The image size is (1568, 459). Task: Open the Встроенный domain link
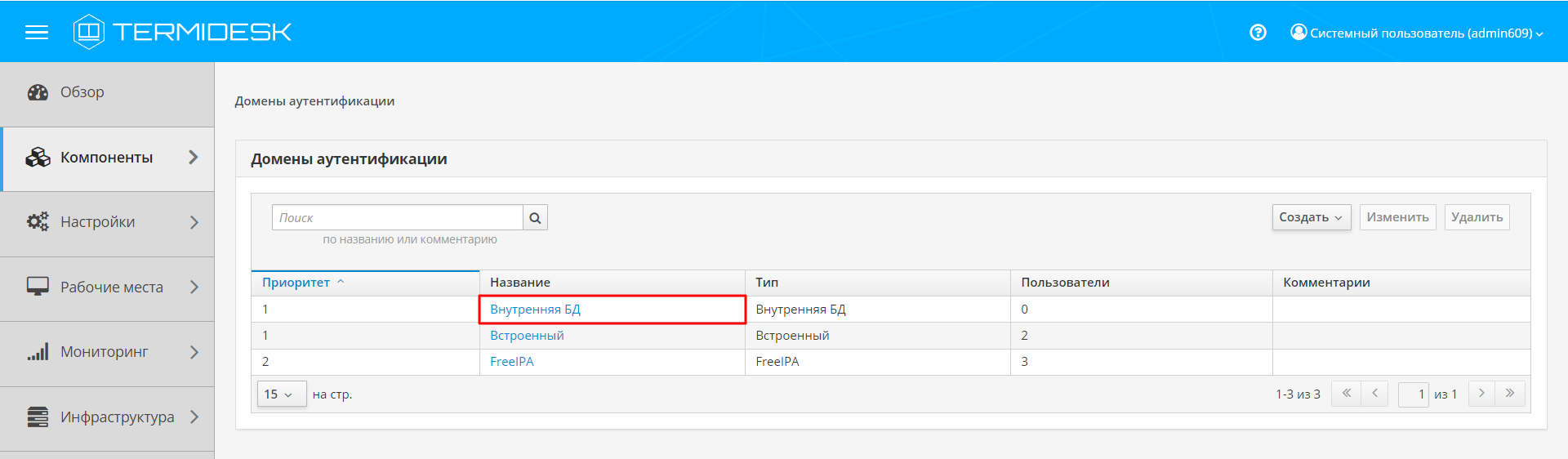(527, 336)
